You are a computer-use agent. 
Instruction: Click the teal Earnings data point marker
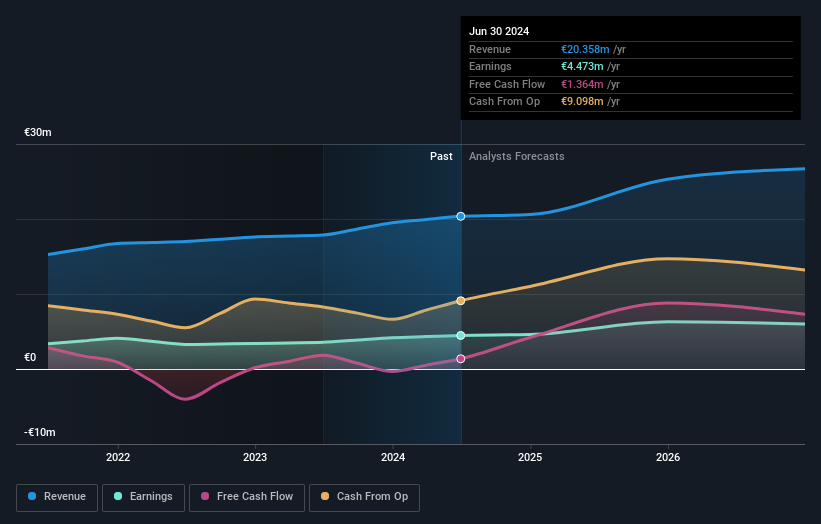pyautogui.click(x=461, y=336)
